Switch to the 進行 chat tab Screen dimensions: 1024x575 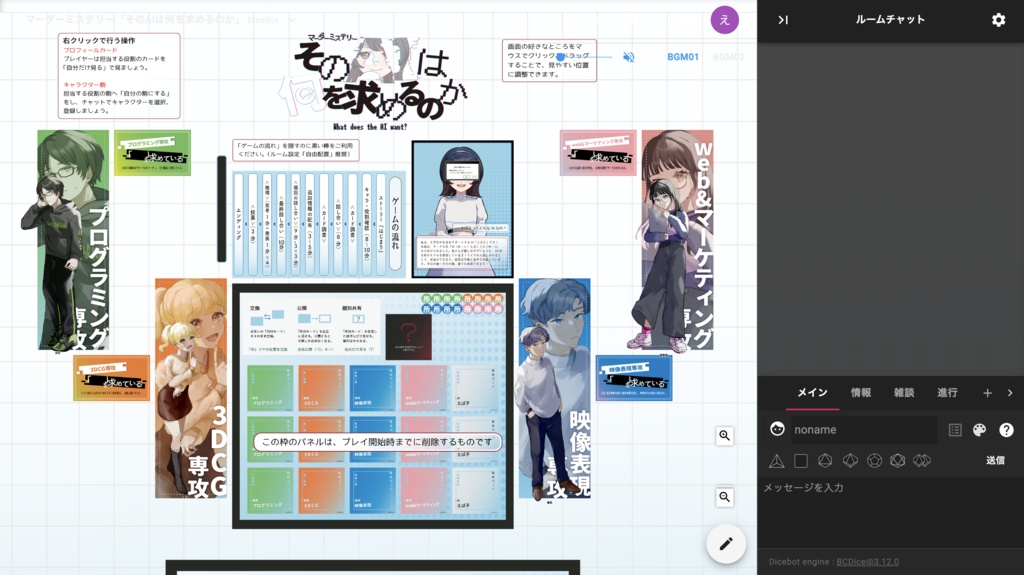click(947, 393)
